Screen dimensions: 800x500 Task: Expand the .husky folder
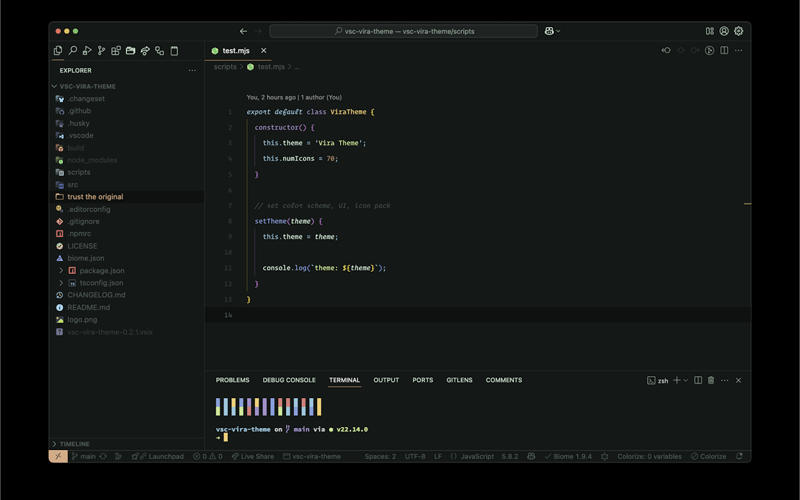tap(78, 123)
